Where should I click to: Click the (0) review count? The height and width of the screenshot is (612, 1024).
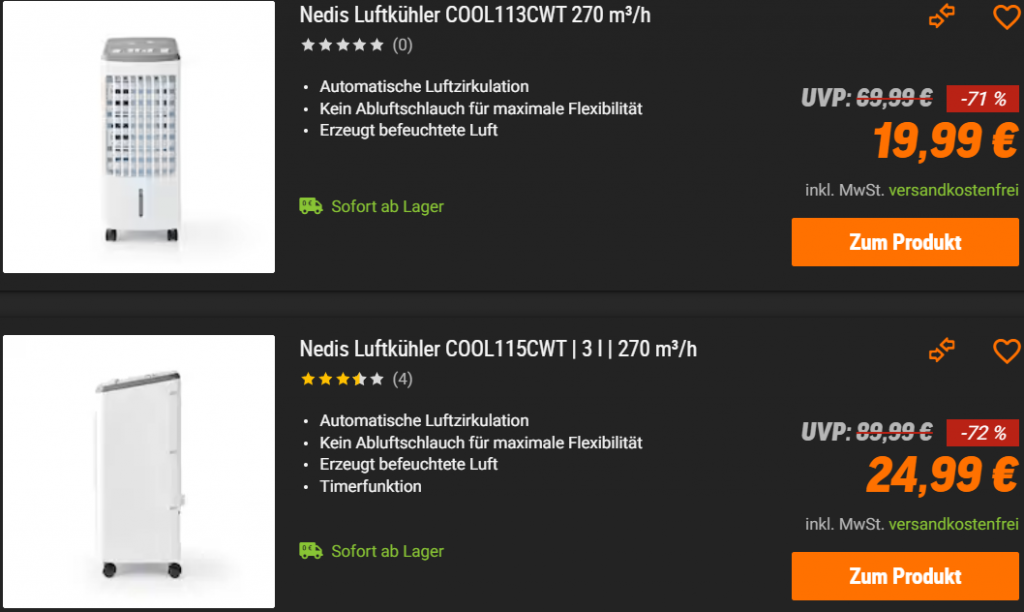click(x=402, y=45)
